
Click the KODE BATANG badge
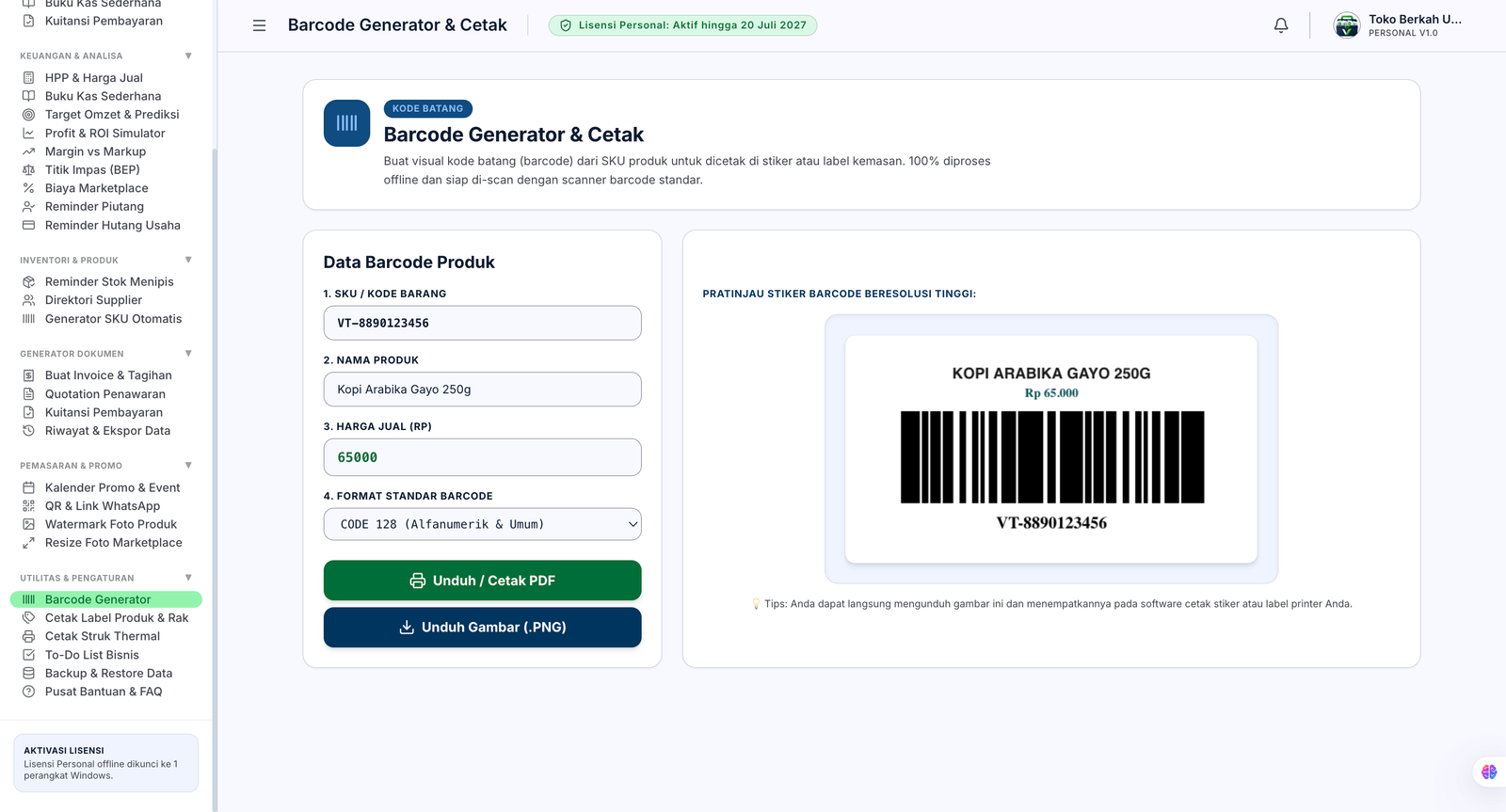click(428, 109)
